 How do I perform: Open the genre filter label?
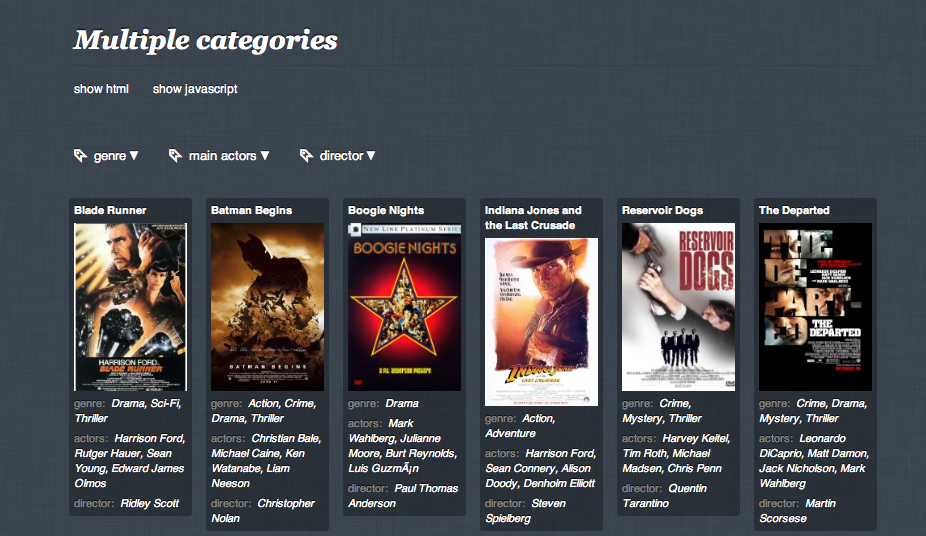click(x=110, y=156)
